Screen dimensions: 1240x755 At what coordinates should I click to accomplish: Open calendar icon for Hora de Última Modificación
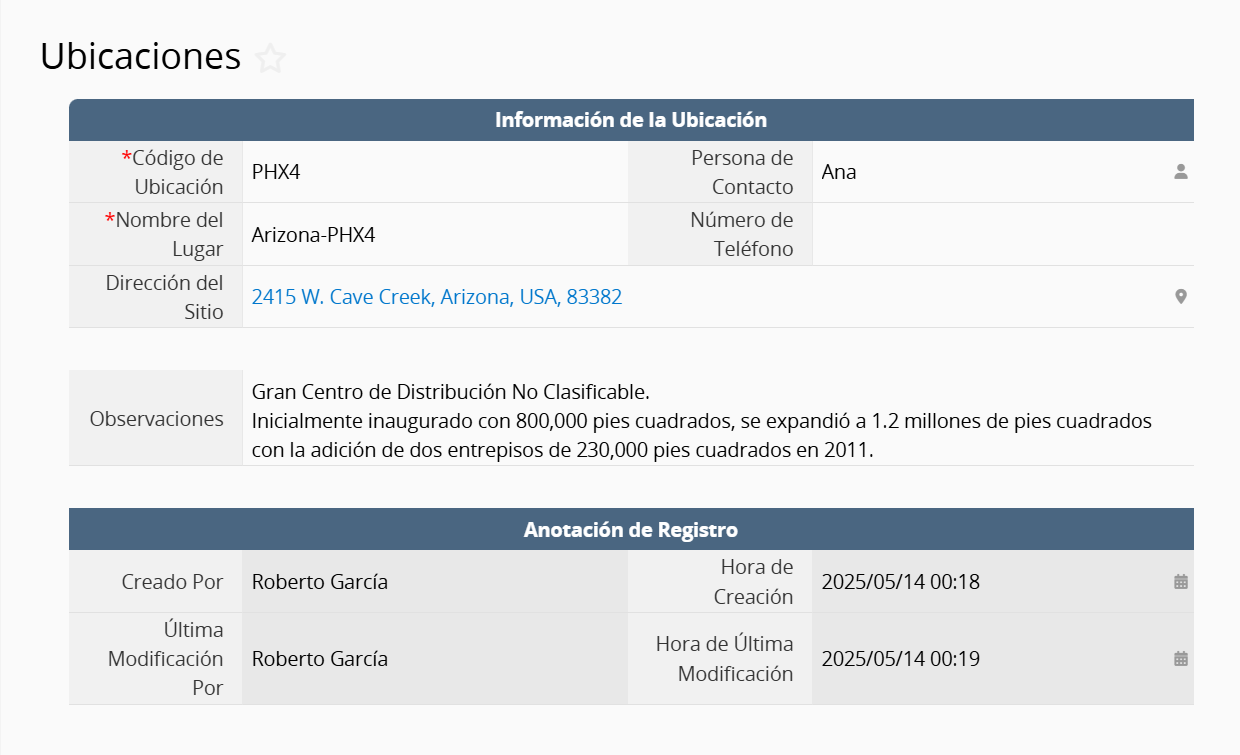pyautogui.click(x=1180, y=659)
